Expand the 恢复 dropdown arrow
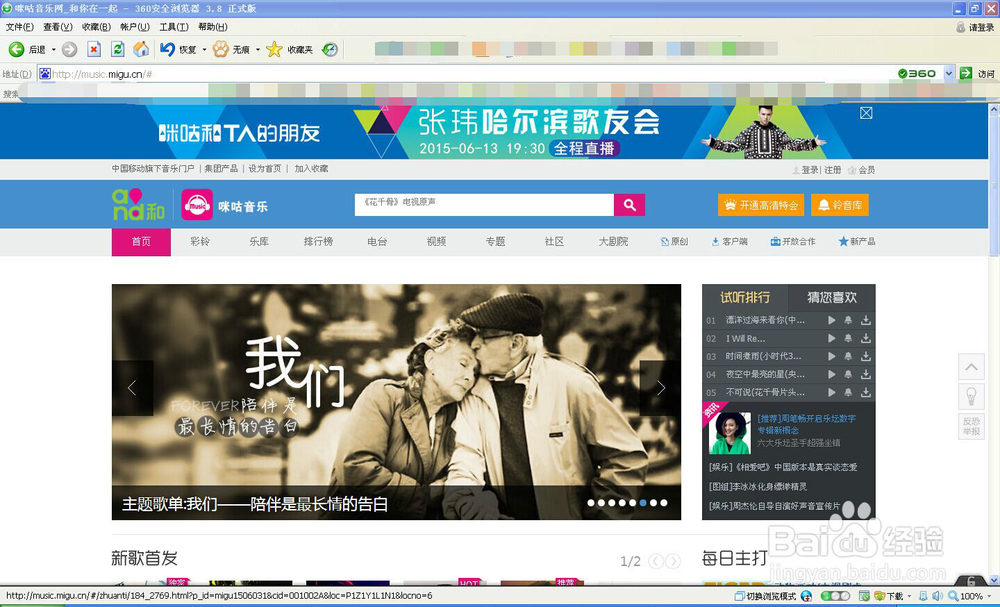Viewport: 1000px width, 607px height. (x=204, y=50)
